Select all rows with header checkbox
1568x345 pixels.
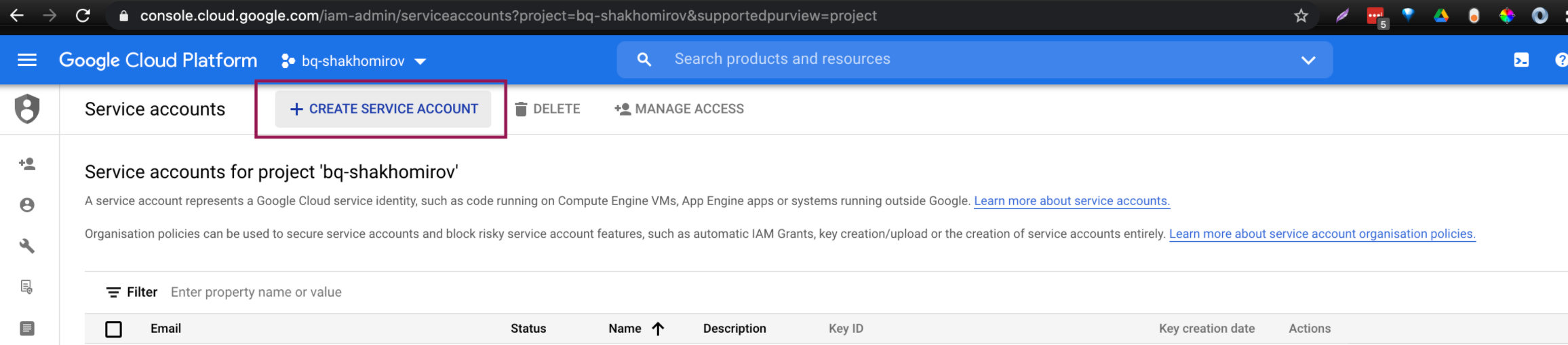pyautogui.click(x=114, y=329)
